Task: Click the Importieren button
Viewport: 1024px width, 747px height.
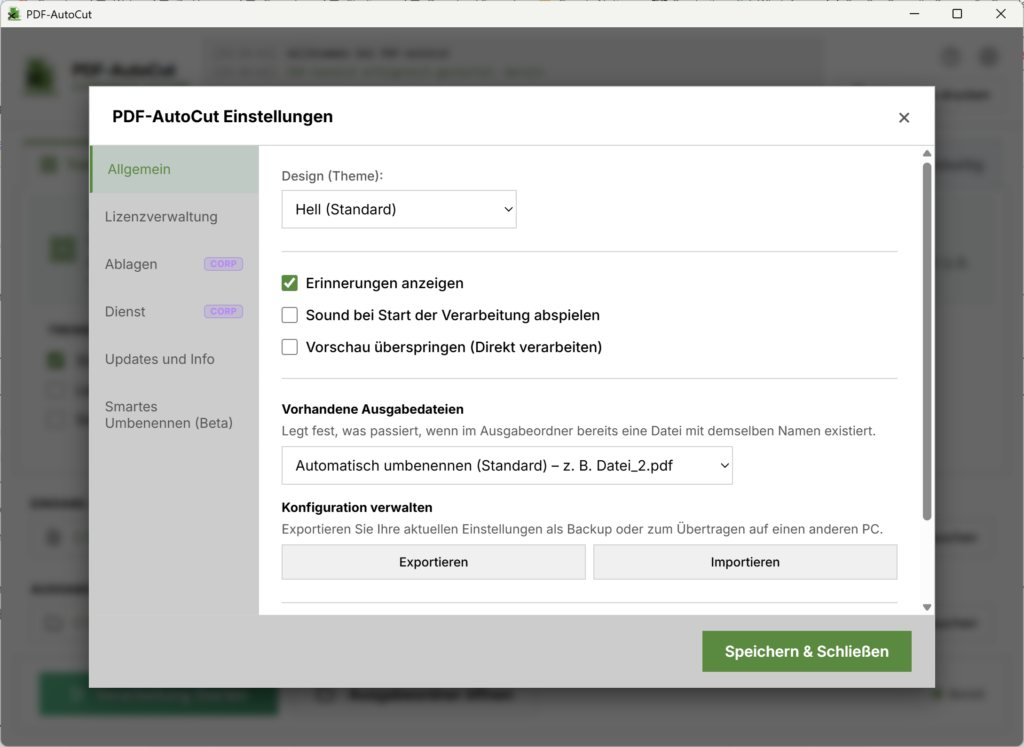Action: tap(745, 562)
